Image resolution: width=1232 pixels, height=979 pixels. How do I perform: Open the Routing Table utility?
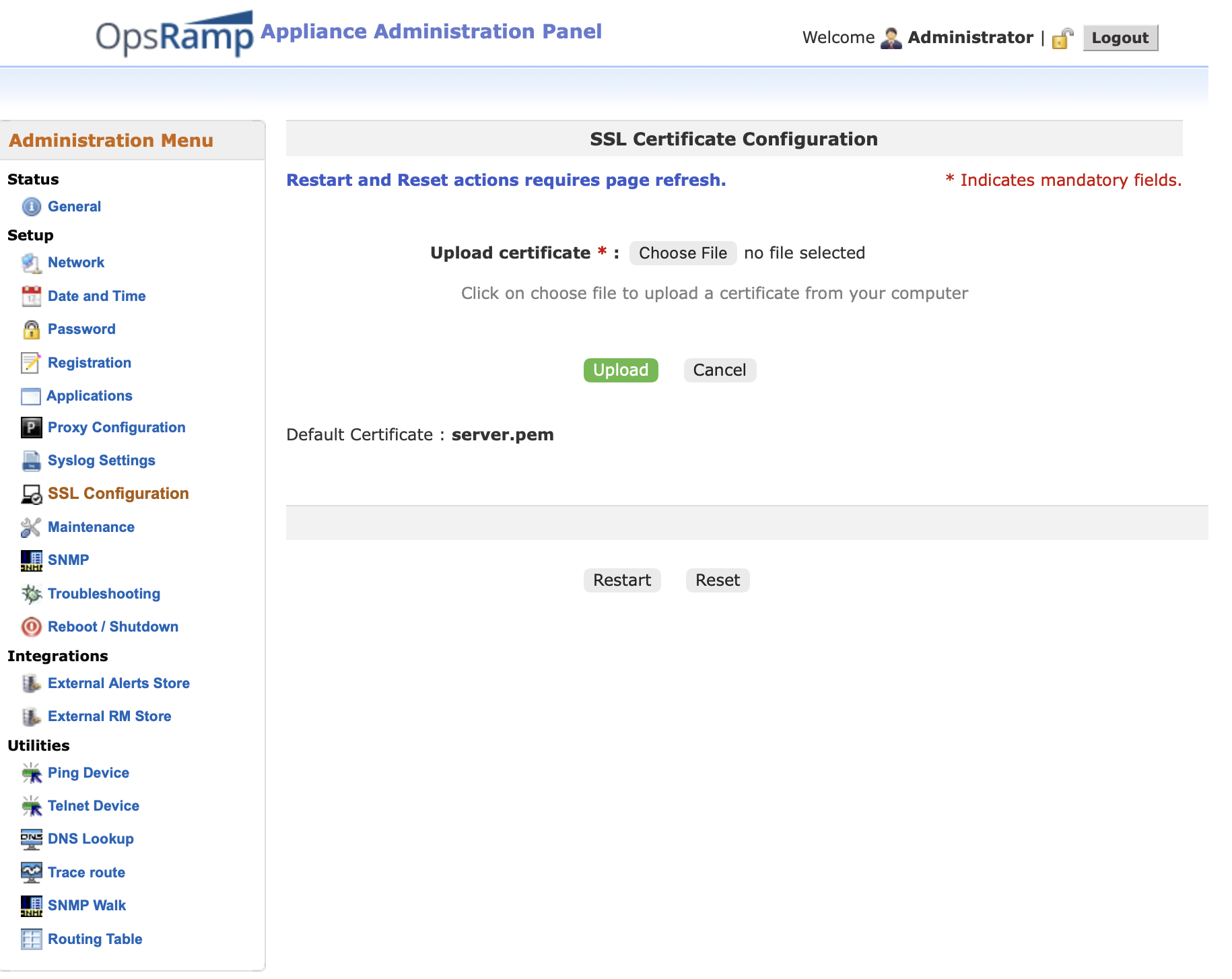pos(94,939)
